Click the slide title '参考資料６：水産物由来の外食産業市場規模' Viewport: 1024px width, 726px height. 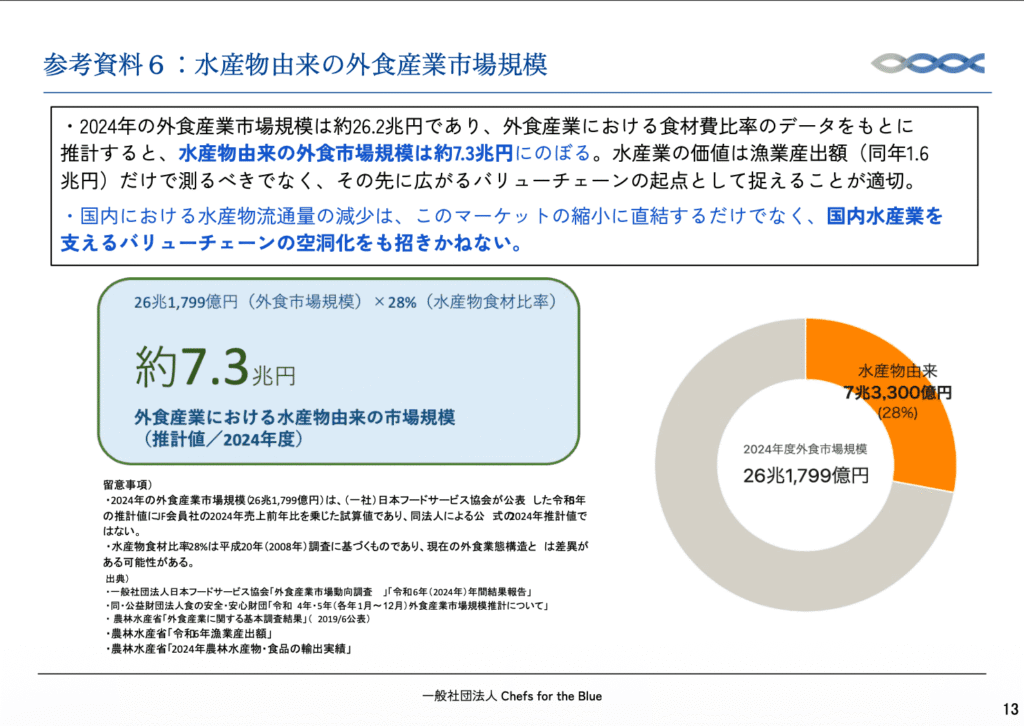(295, 65)
